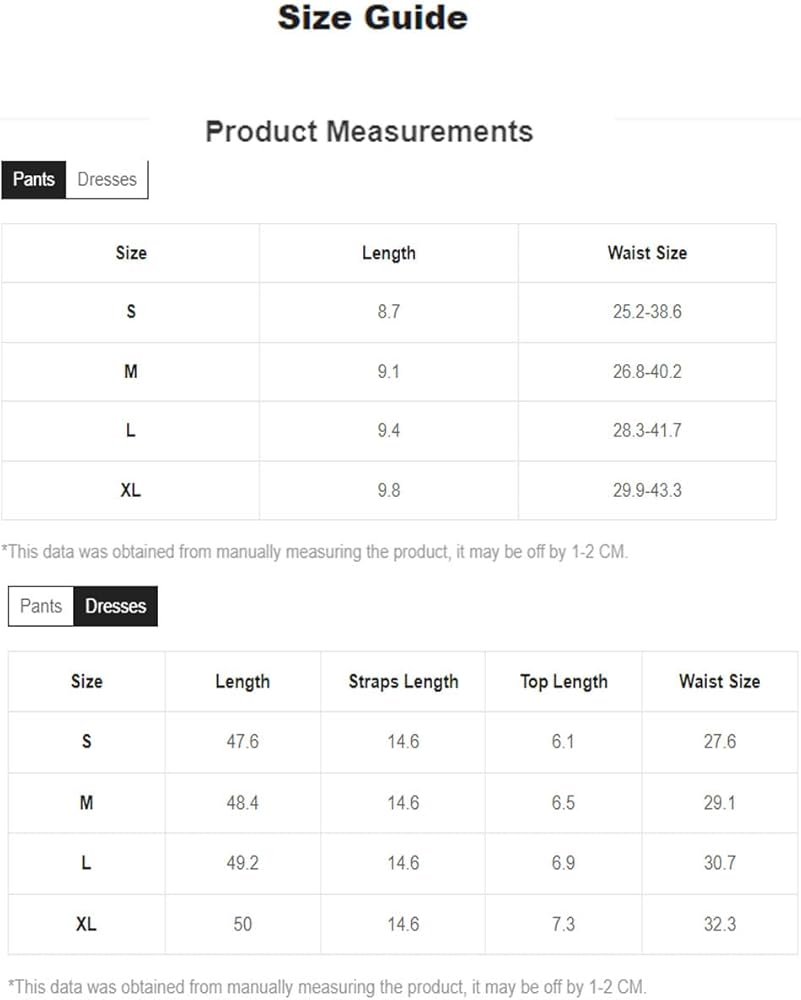Switch to Dresses tab above pants table
Viewport: 801px width, 1000px height.
107,179
